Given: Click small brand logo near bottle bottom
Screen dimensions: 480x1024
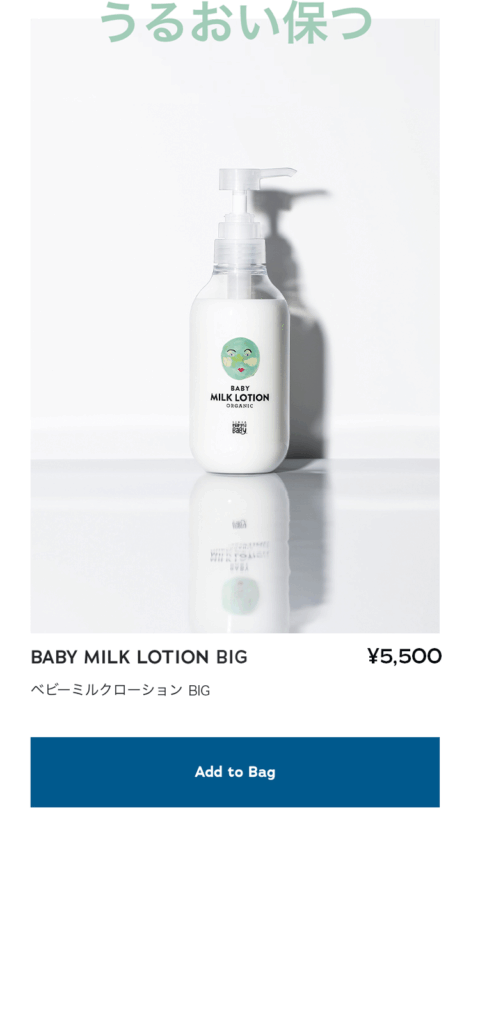Looking at the screenshot, I should 240,428.
